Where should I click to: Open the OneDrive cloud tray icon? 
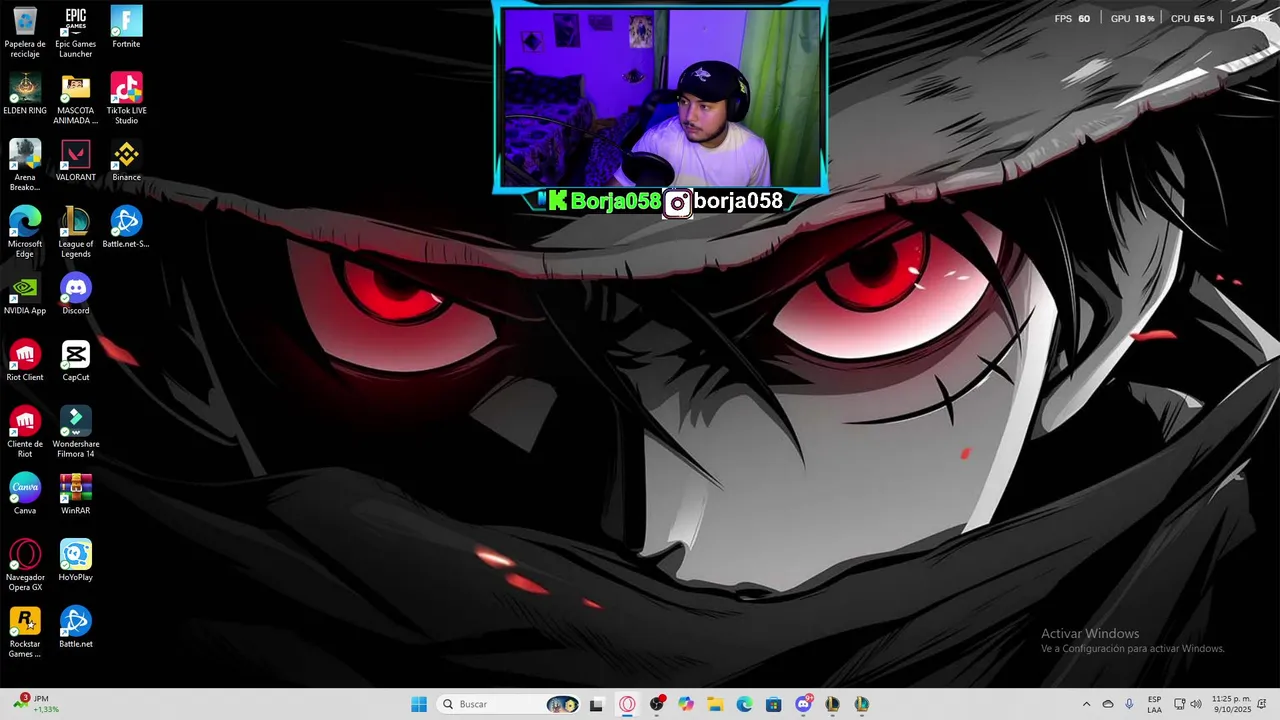coord(1108,704)
